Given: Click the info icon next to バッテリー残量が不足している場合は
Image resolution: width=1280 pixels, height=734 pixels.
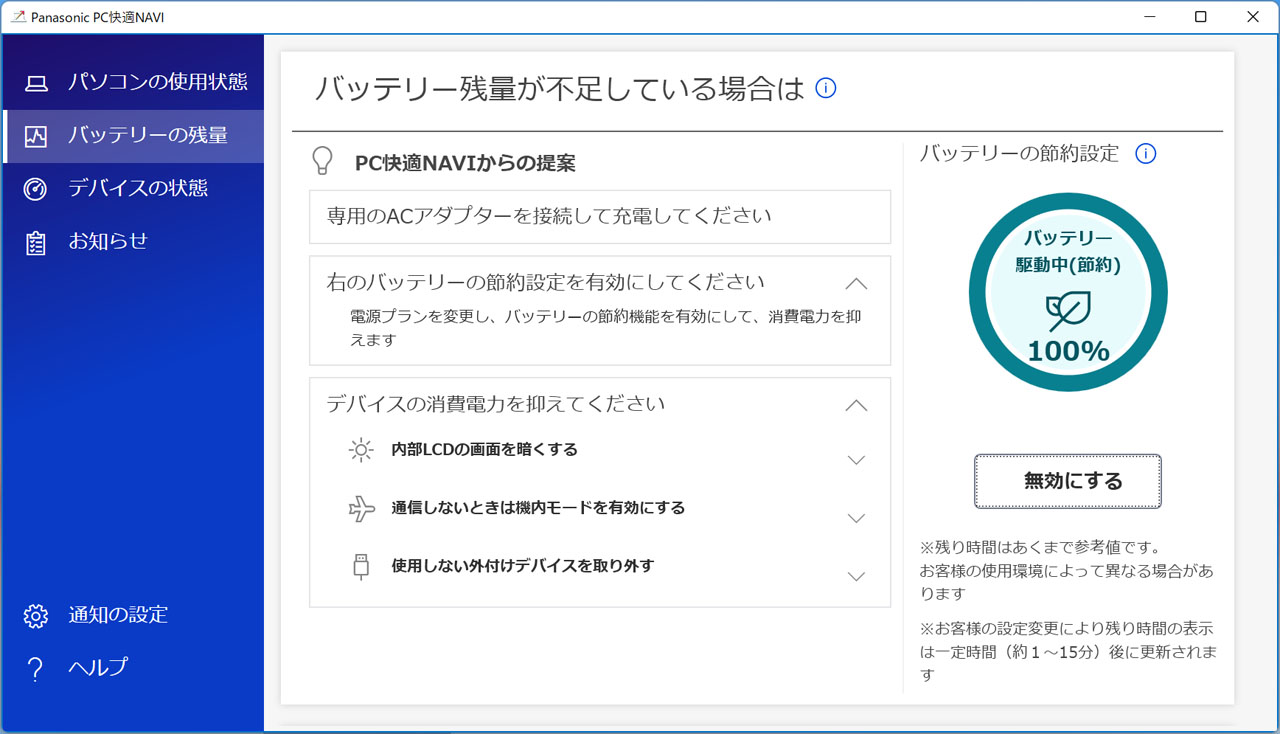Looking at the screenshot, I should (825, 89).
